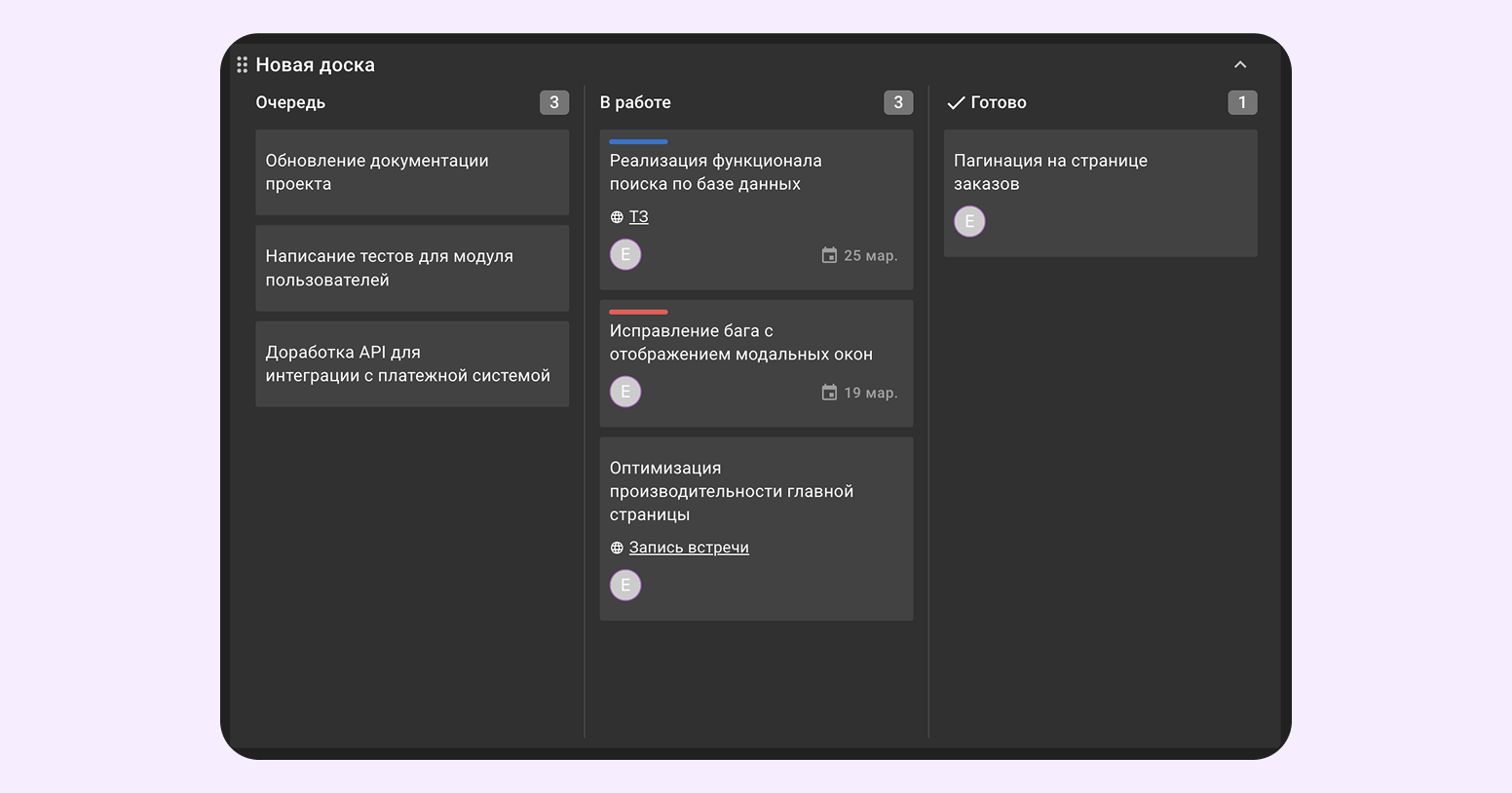Click the globe icon next to ТЗ
Screen dimensions: 1512x793
coord(617,217)
